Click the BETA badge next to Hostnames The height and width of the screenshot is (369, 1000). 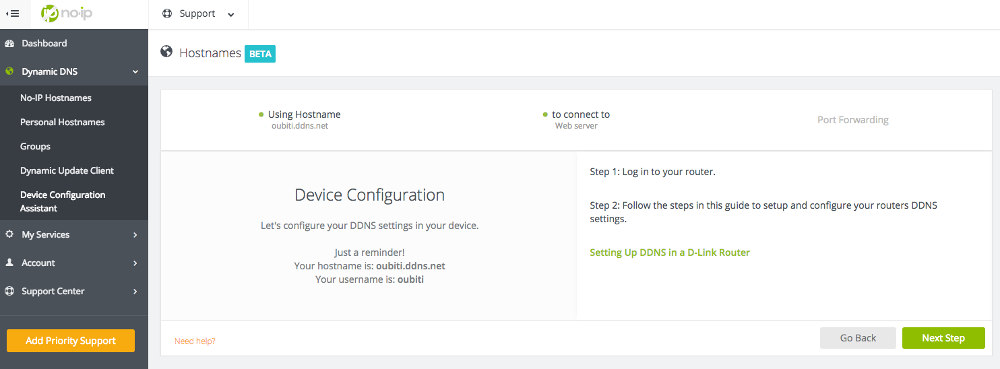[260, 54]
